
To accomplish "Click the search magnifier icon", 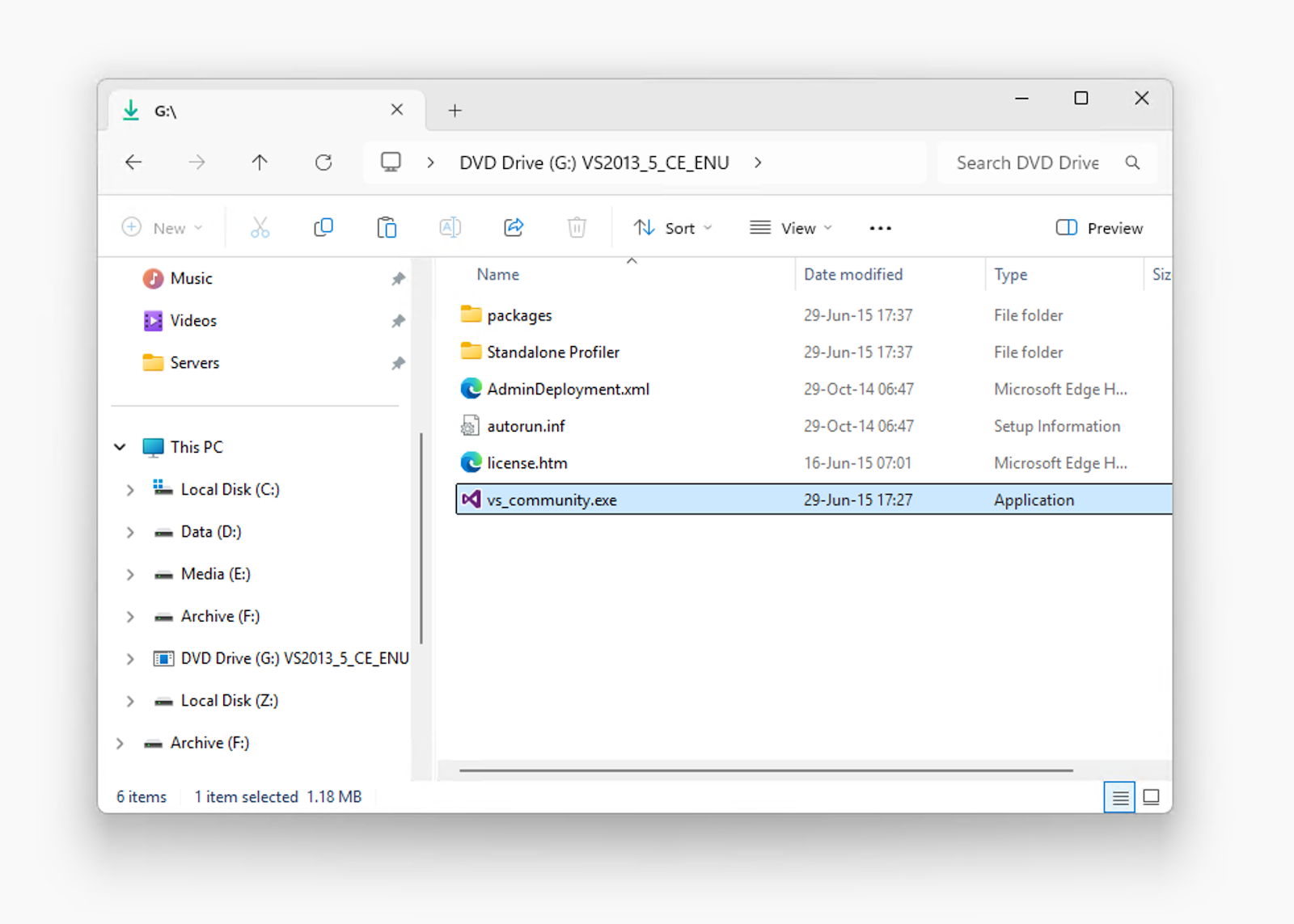I will [x=1133, y=162].
